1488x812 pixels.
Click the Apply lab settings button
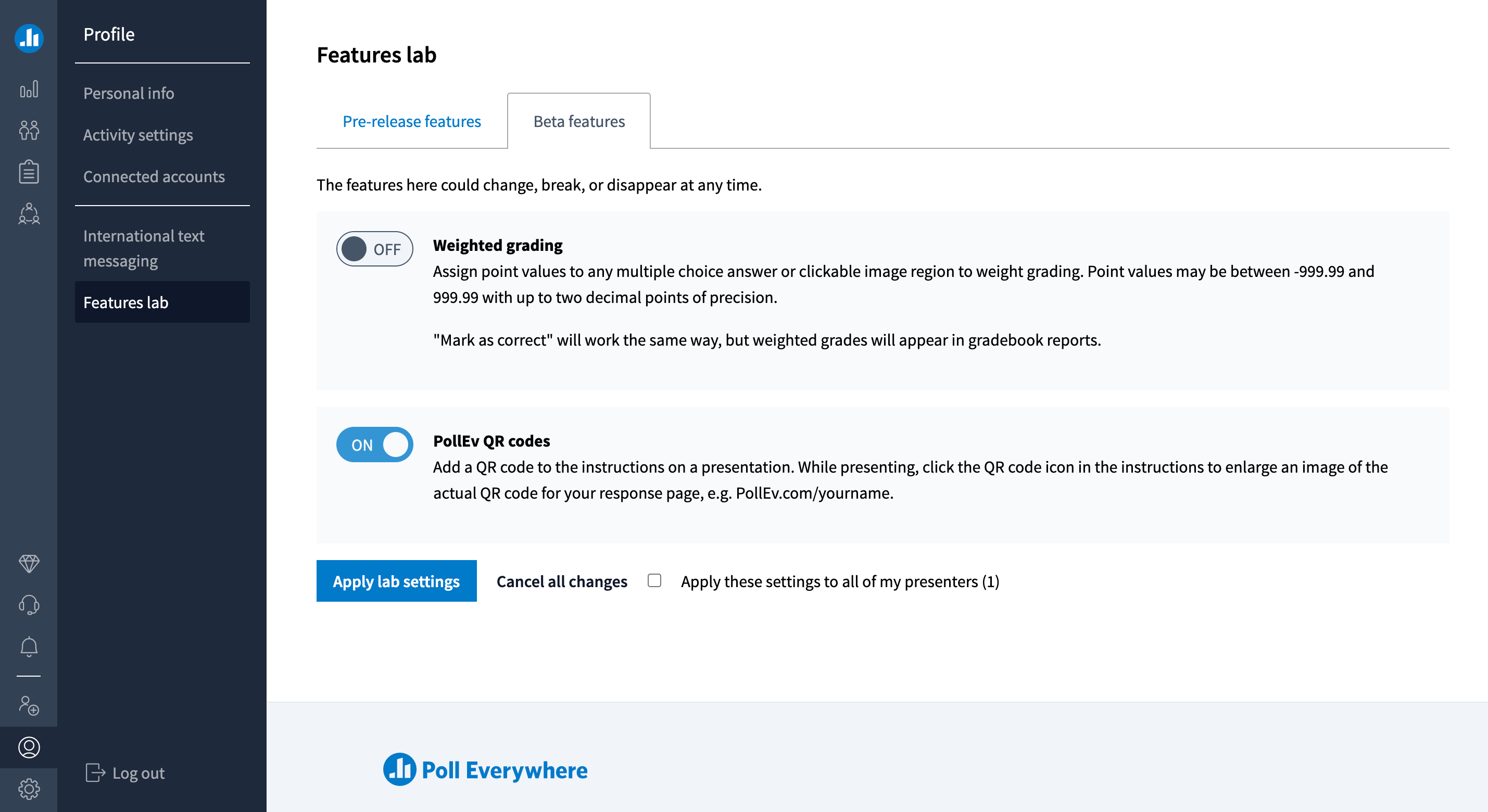tap(396, 581)
